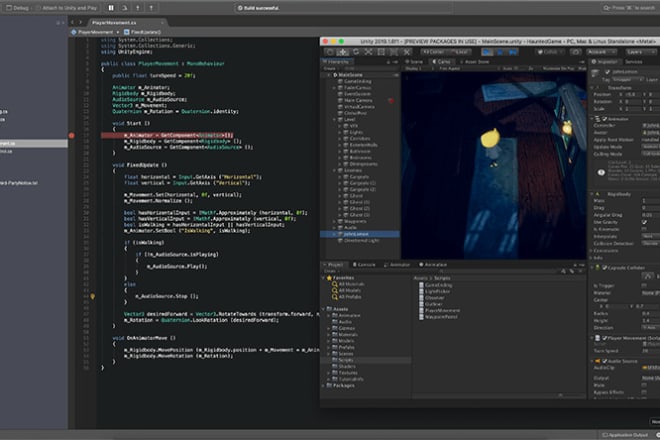Click the Unity Step frame button

[x=513, y=52]
